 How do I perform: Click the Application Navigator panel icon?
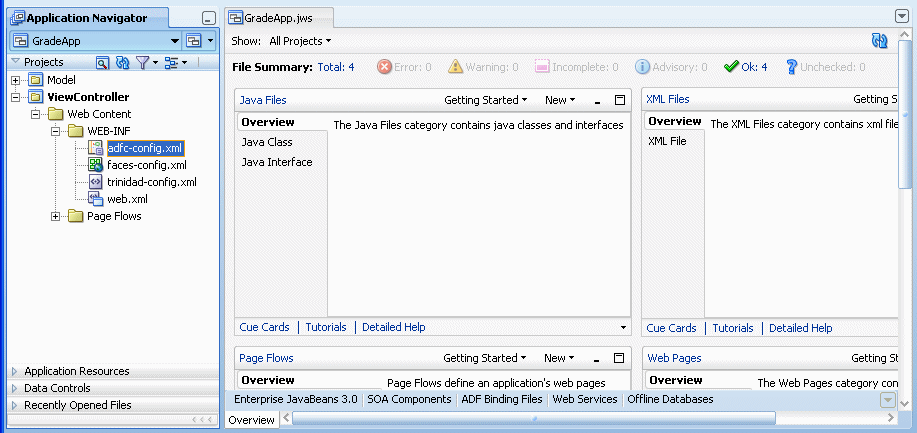tap(18, 18)
